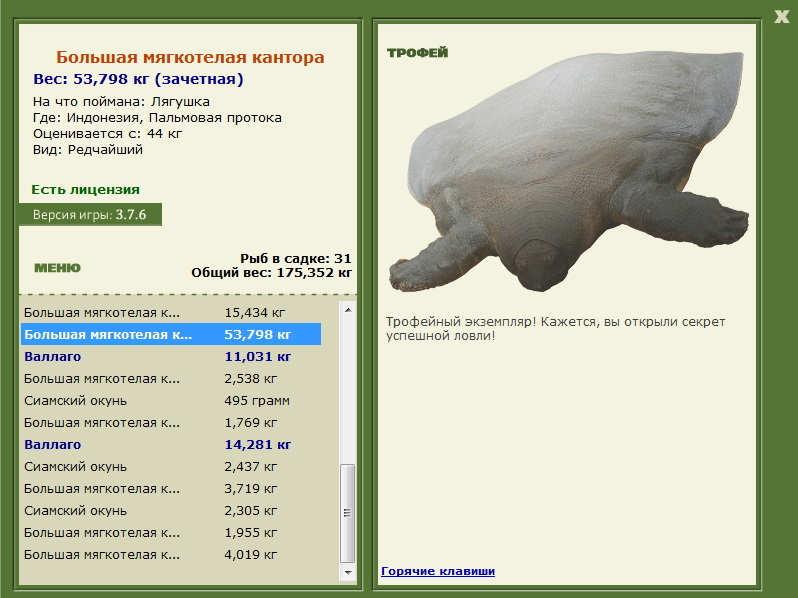Click the turtle trophy image
The width and height of the screenshot is (798, 598).
coord(568,171)
